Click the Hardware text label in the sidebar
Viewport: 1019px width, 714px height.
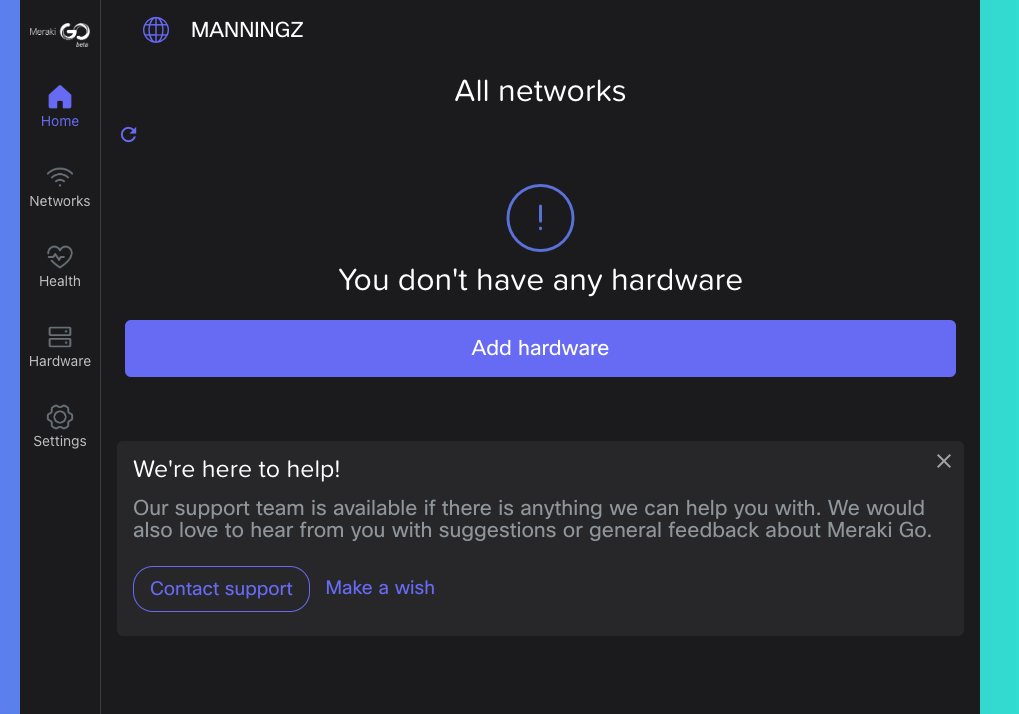[60, 361]
